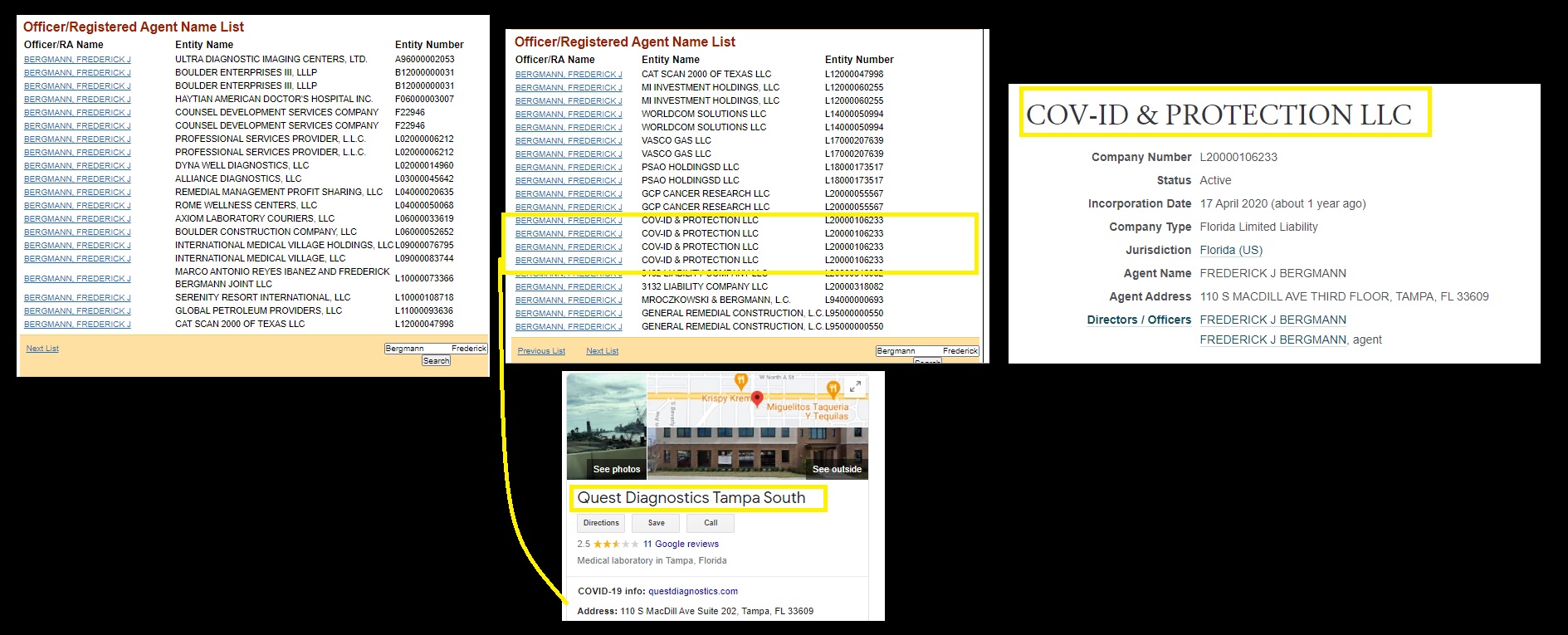The width and height of the screenshot is (1568, 635).
Task: Click address 110 S MacDill Ave Suite 202
Action: [717, 612]
